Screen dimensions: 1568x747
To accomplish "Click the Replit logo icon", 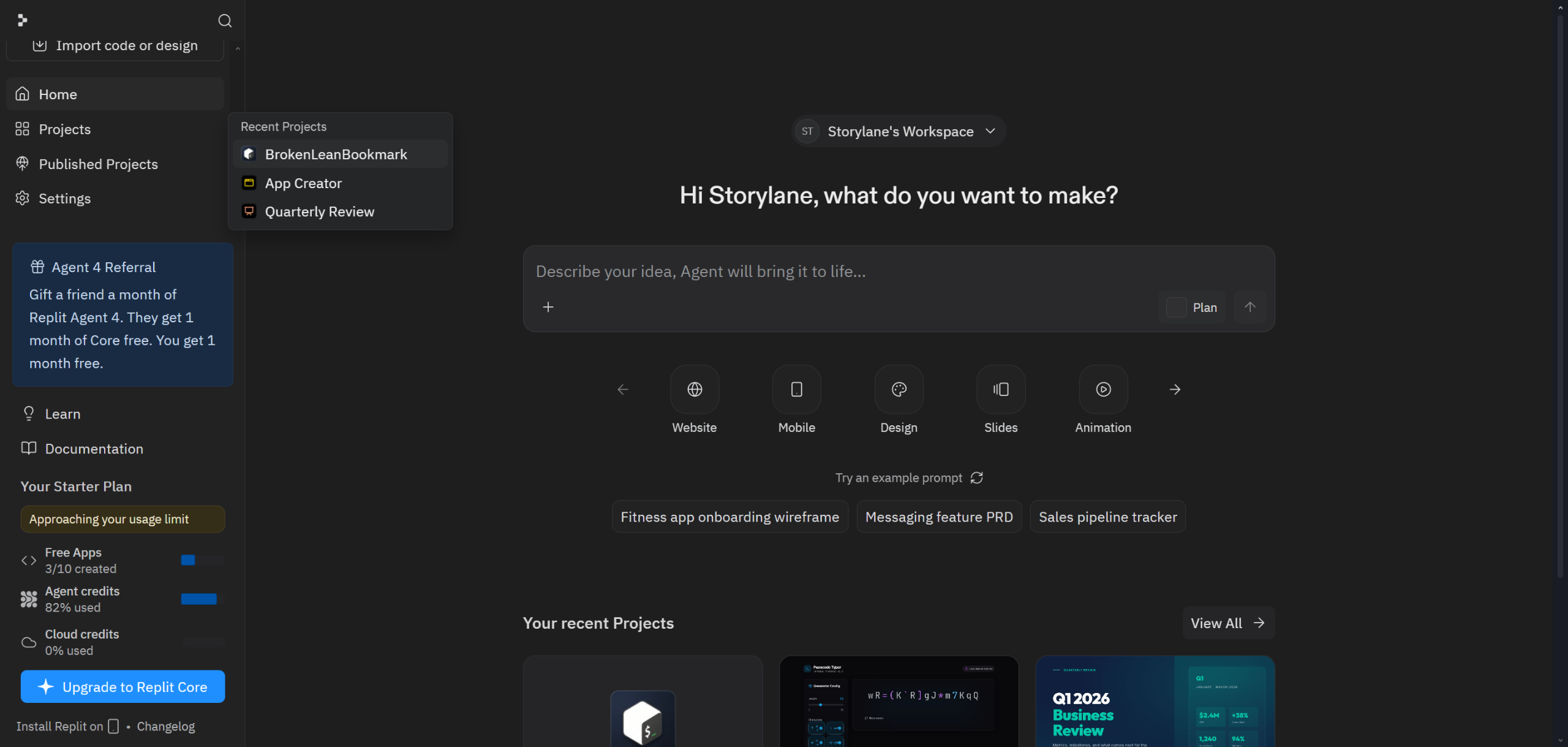I will [23, 21].
